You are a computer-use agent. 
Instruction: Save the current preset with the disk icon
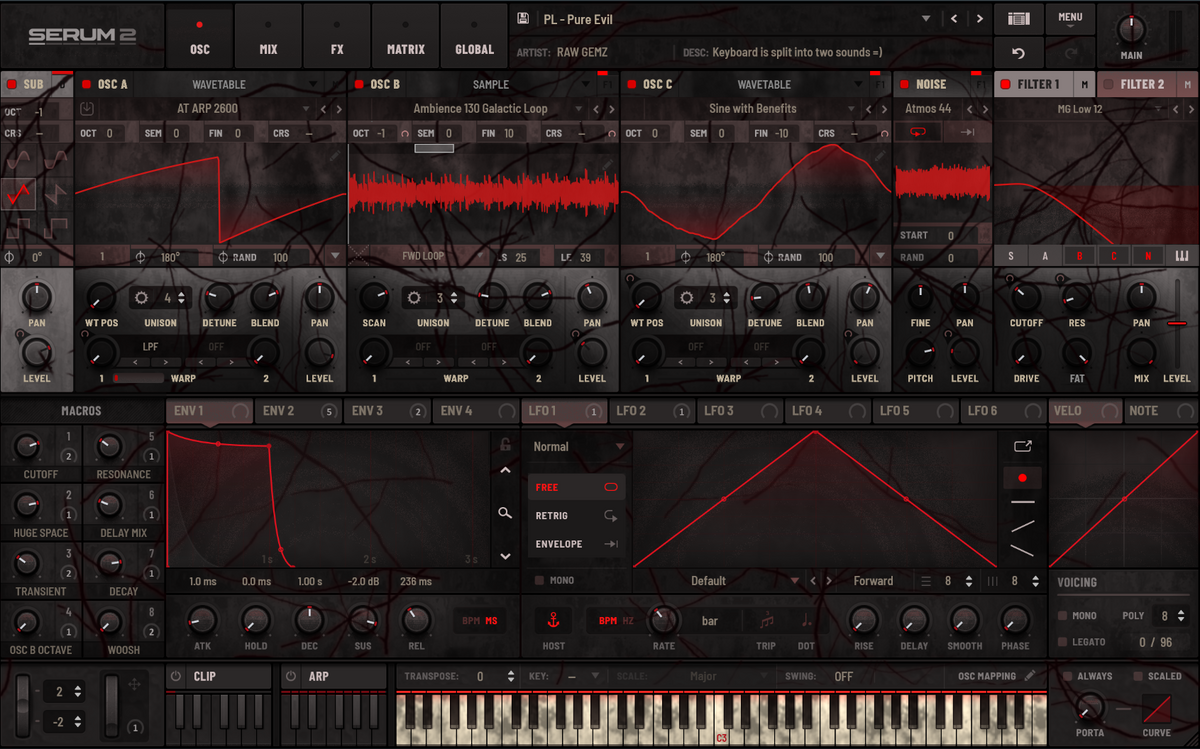522,19
